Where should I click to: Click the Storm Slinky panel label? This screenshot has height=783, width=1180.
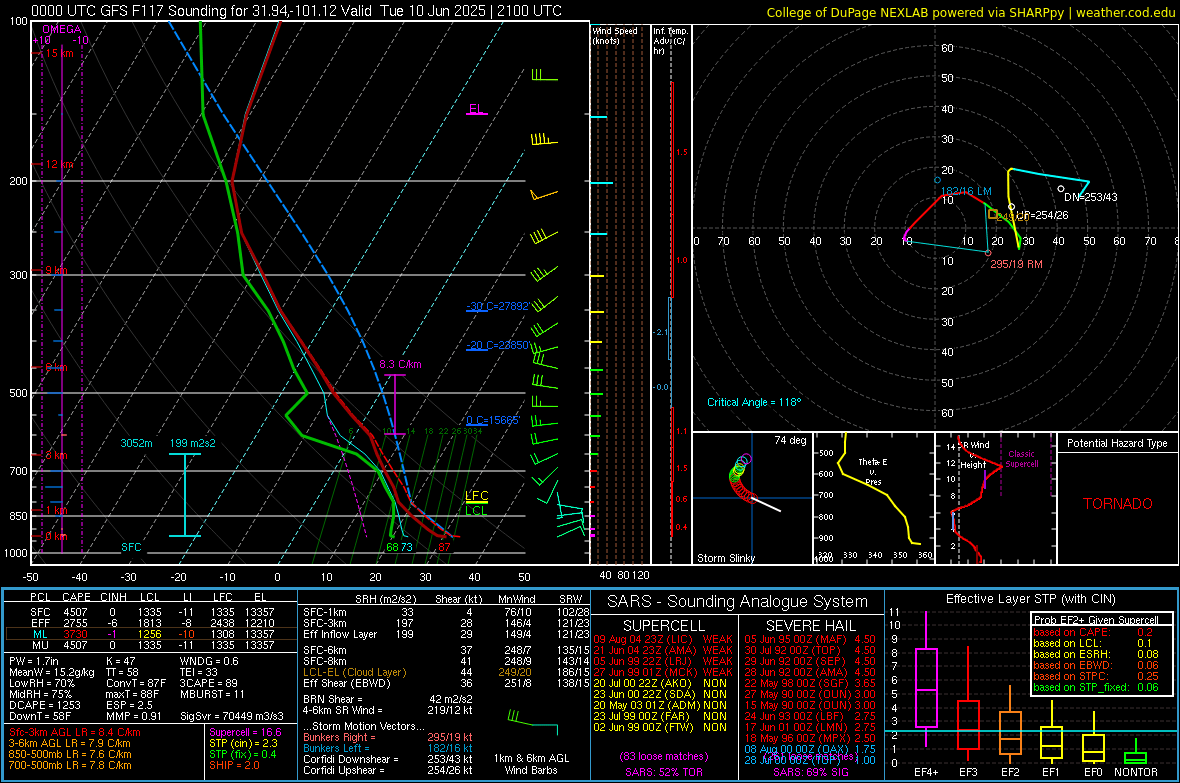[725, 558]
